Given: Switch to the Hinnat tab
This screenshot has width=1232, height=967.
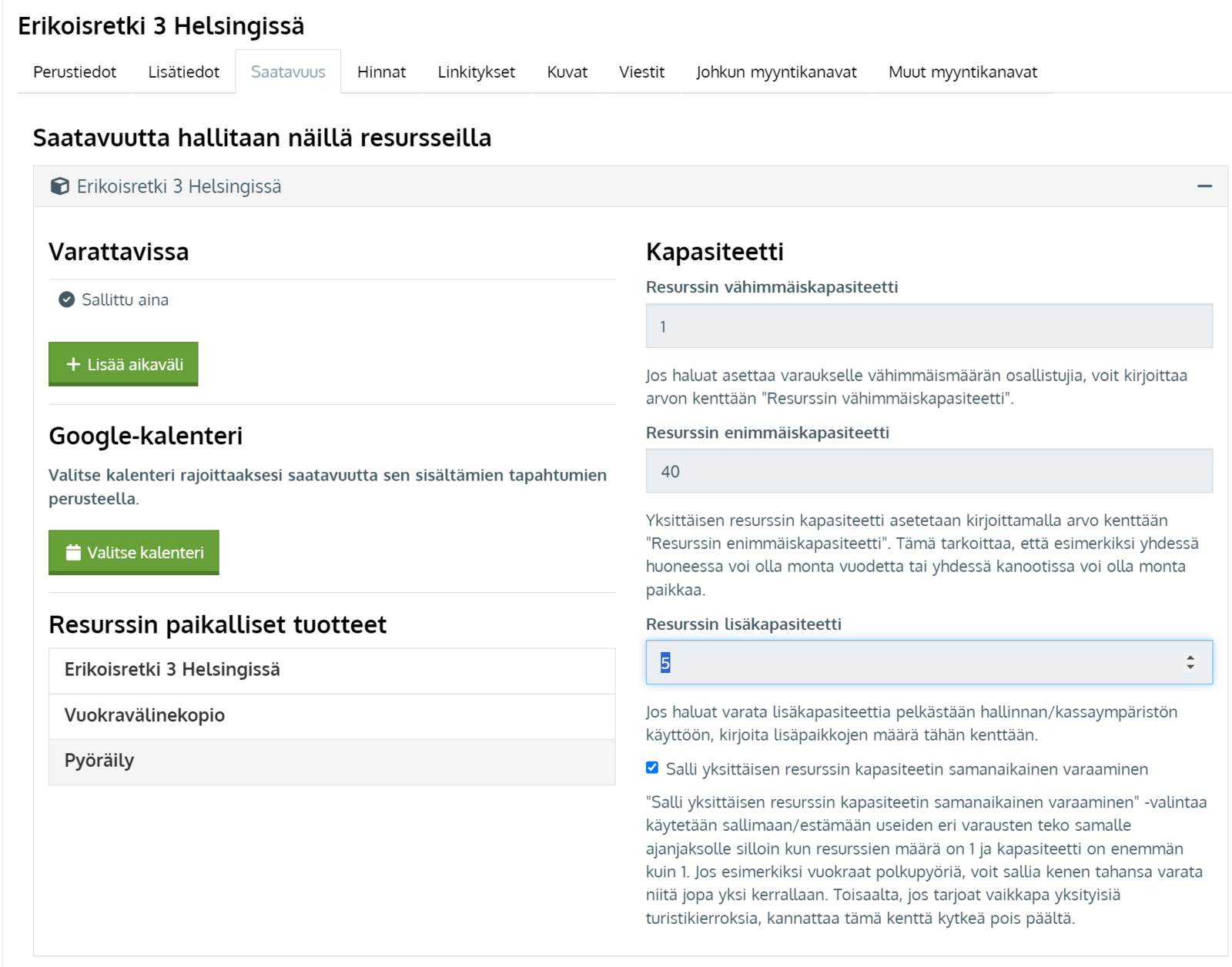Looking at the screenshot, I should click(381, 72).
